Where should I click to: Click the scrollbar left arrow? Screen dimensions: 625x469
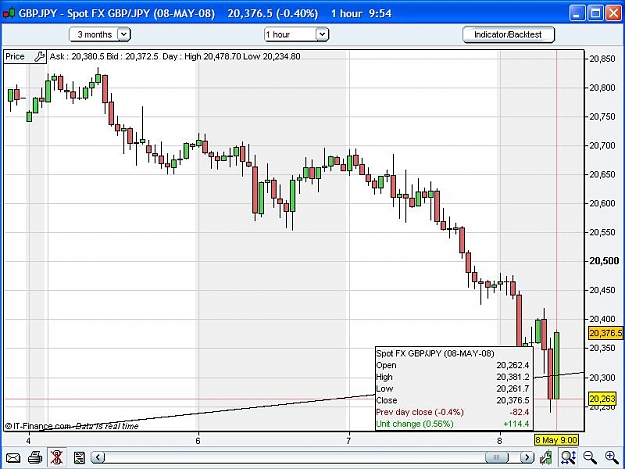tap(98, 457)
